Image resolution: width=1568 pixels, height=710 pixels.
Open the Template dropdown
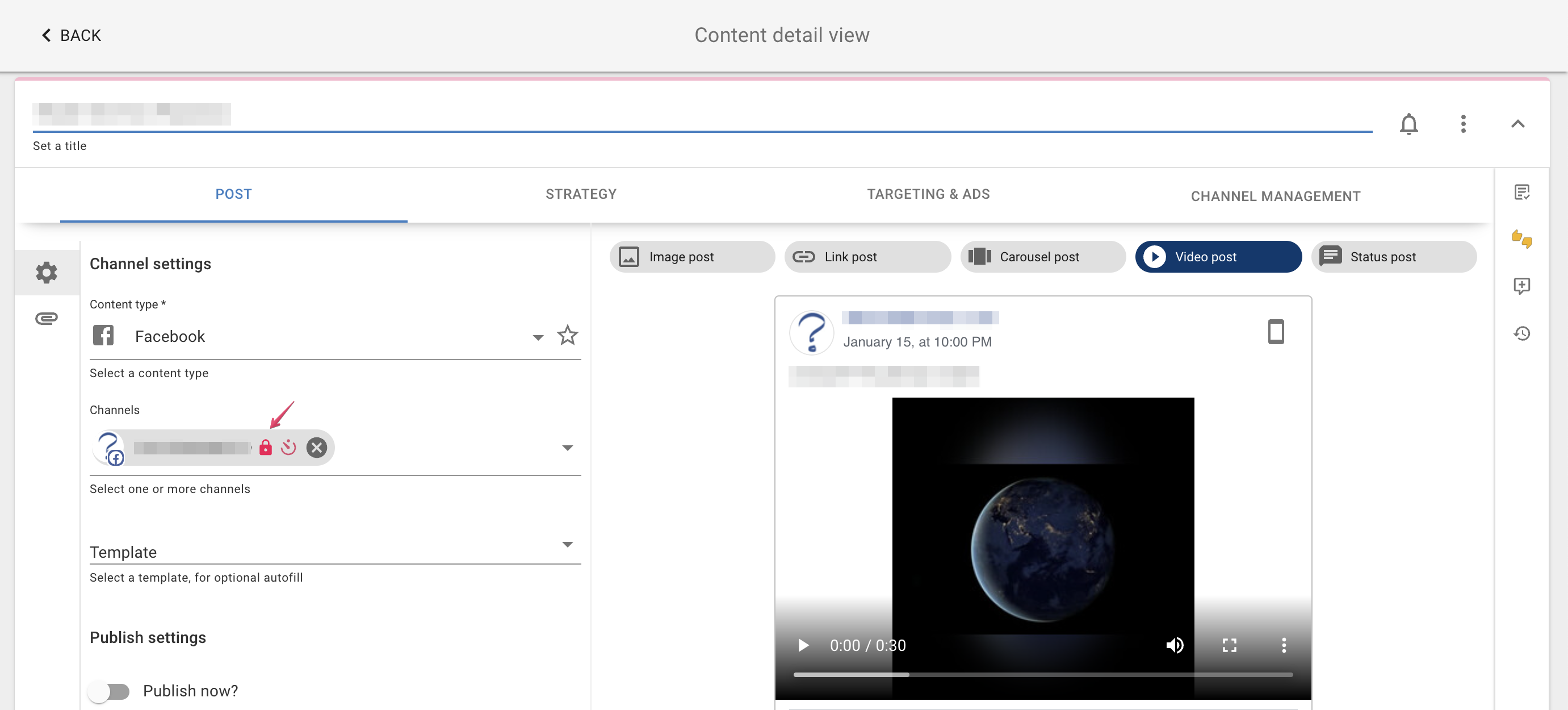335,548
